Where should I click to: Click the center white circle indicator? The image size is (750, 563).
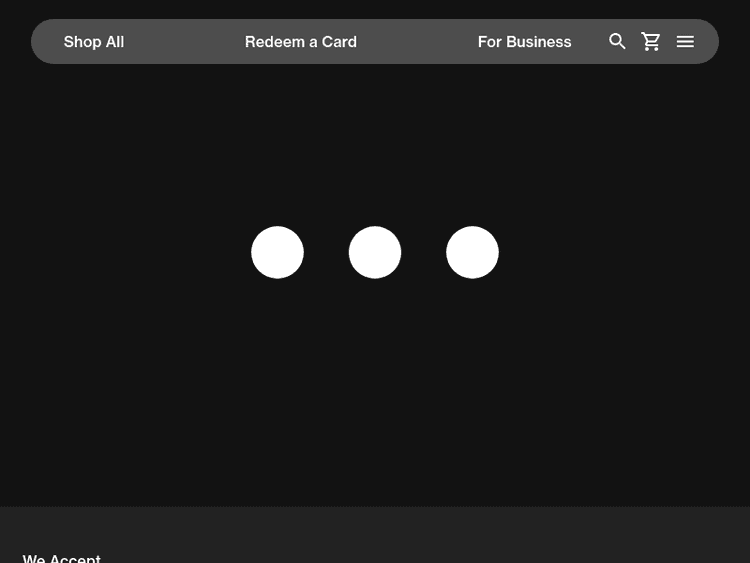[375, 252]
